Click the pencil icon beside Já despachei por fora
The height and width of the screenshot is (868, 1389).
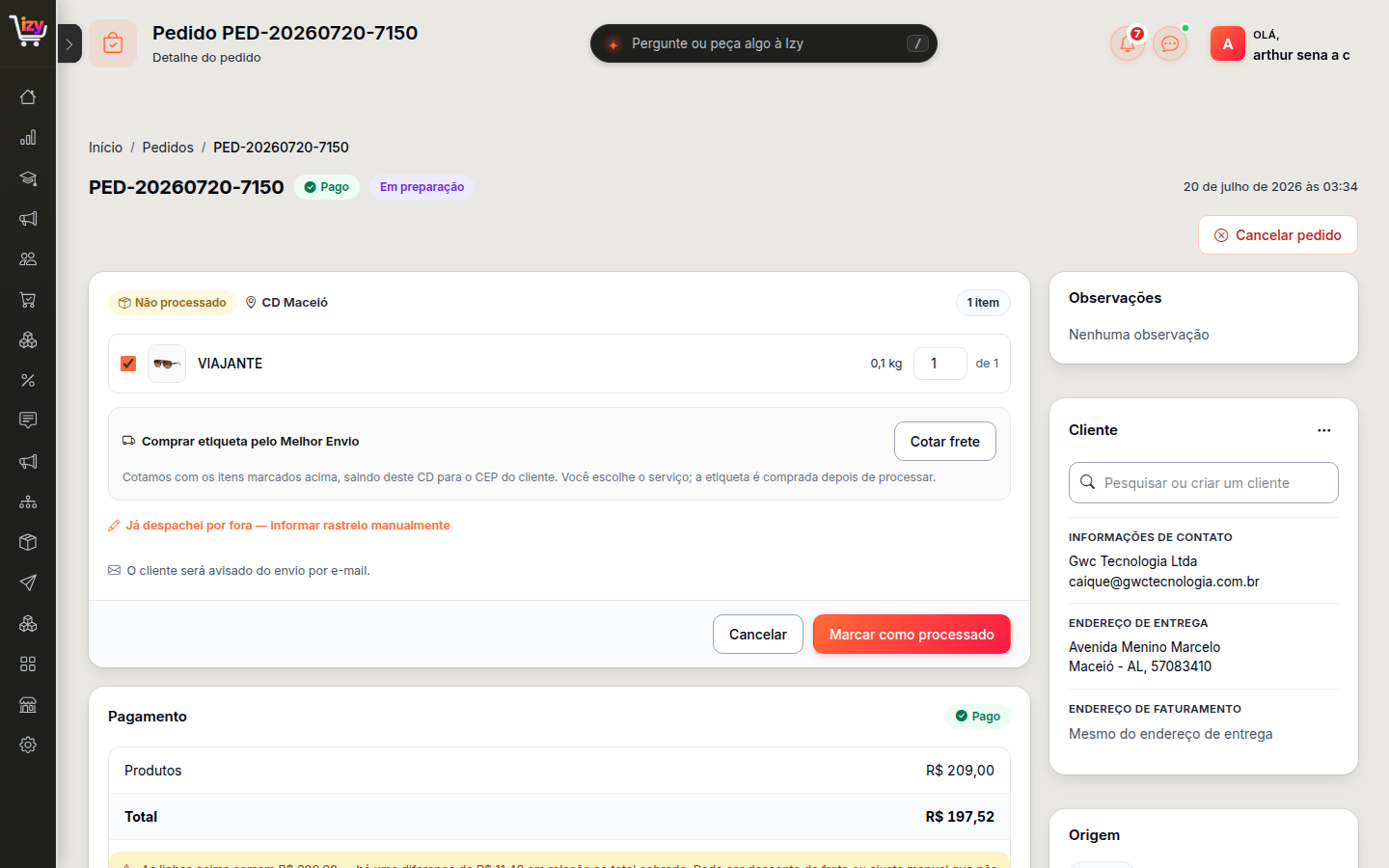tap(114, 526)
